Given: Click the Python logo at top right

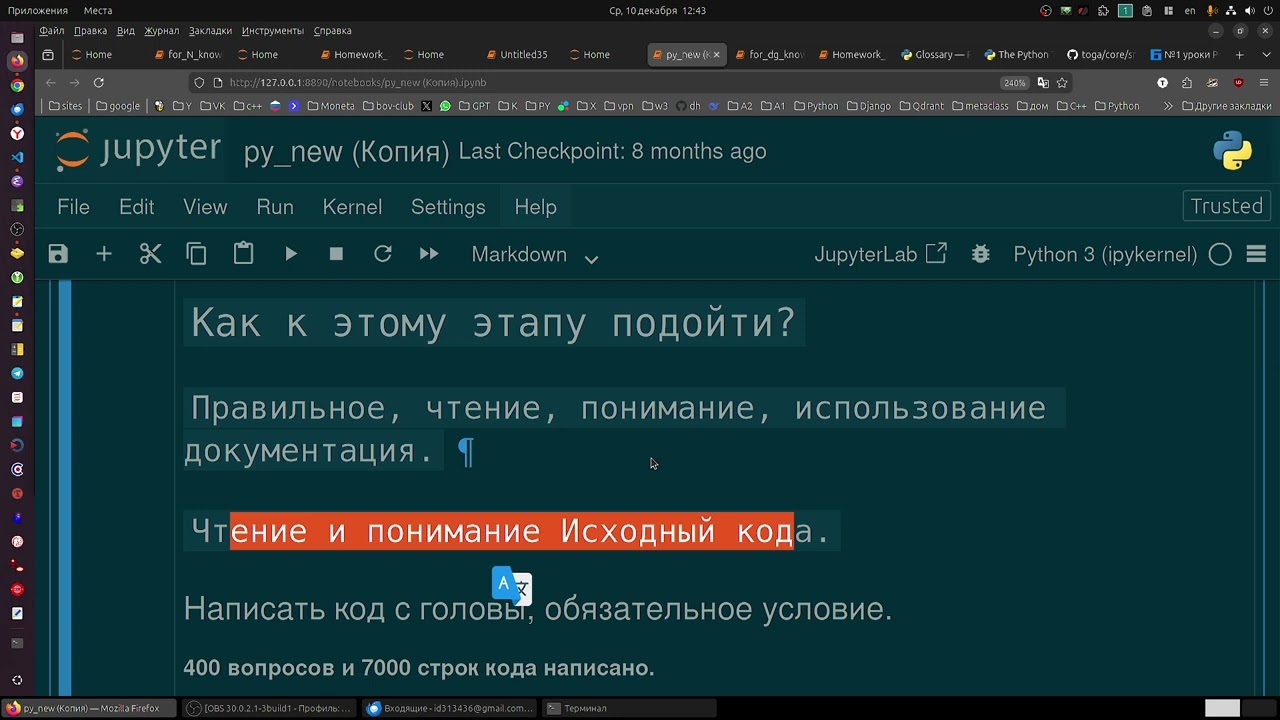Looking at the screenshot, I should point(1233,151).
